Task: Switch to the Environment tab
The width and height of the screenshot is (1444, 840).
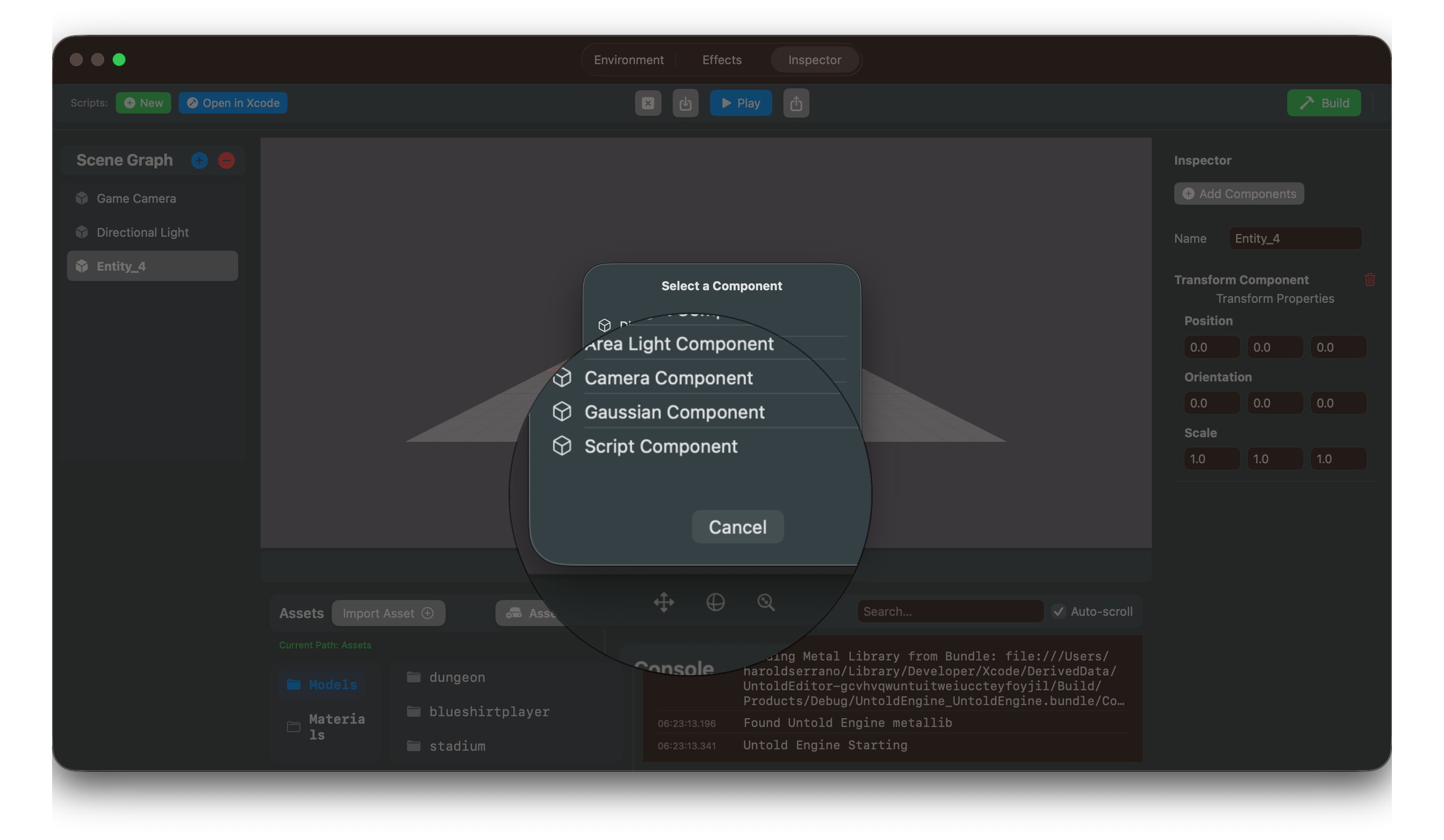Action: coord(628,60)
